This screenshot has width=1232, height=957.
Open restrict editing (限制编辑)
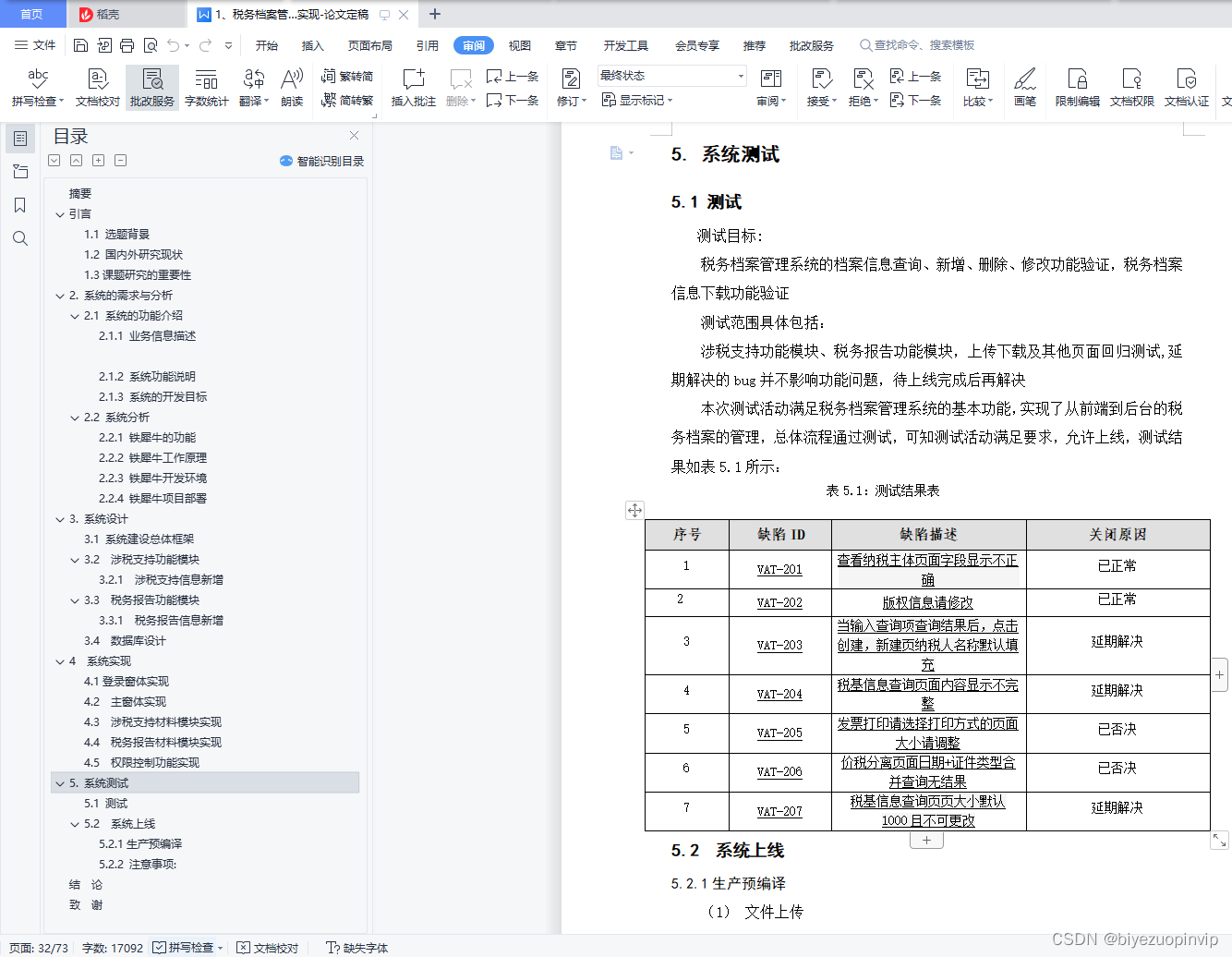(x=1077, y=88)
